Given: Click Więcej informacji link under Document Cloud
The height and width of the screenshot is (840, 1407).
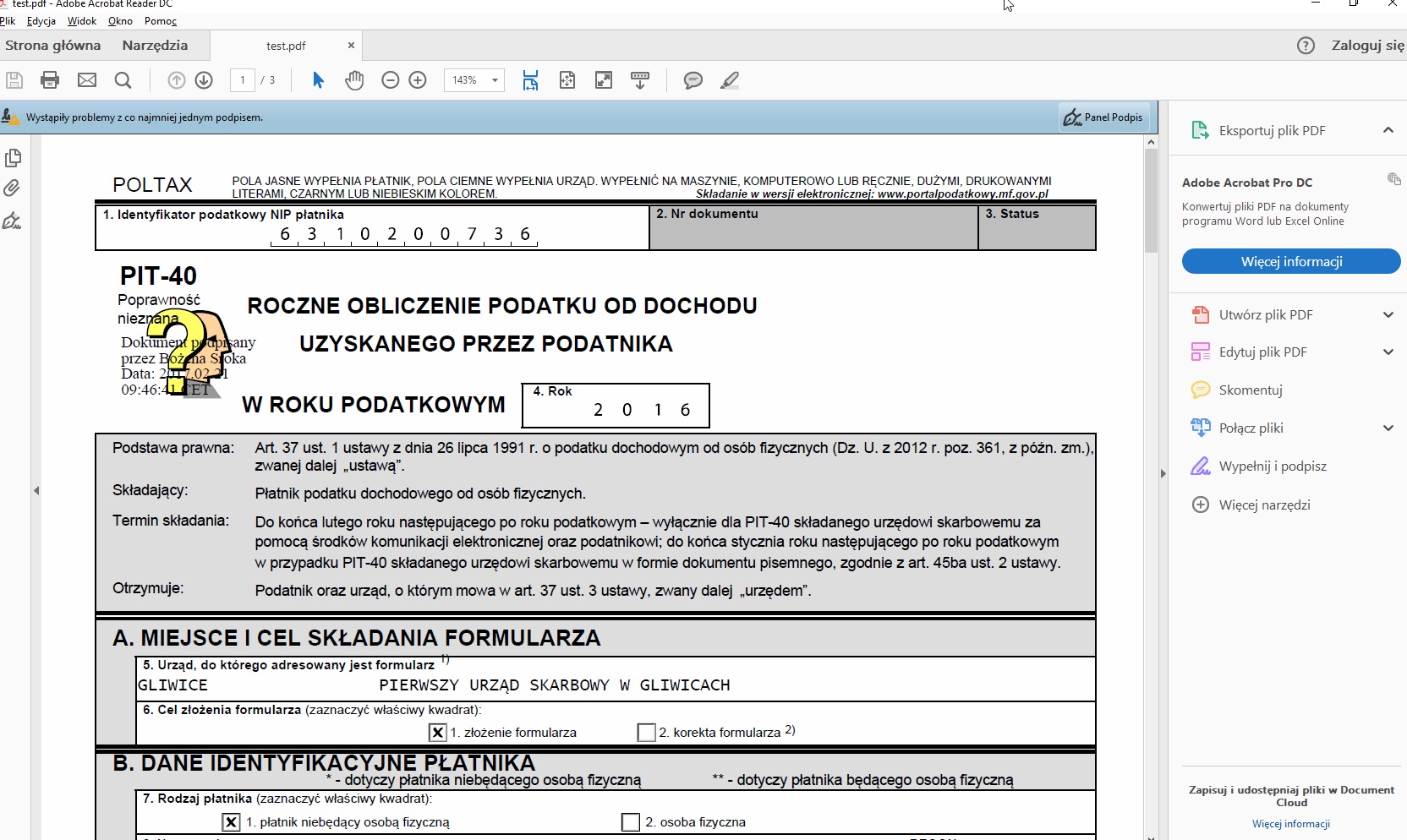Looking at the screenshot, I should (x=1291, y=824).
